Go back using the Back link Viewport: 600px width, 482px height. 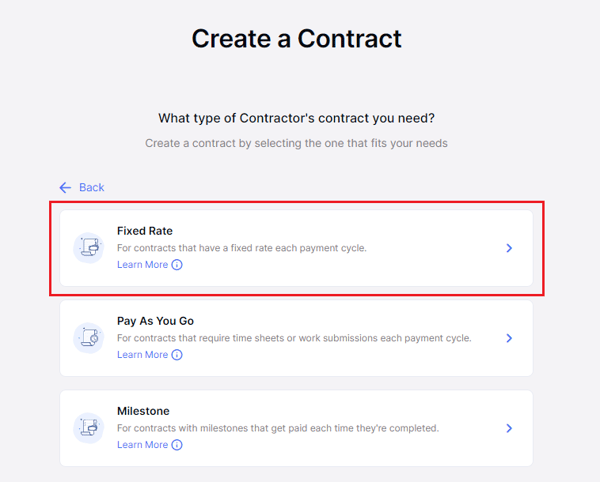click(91, 187)
